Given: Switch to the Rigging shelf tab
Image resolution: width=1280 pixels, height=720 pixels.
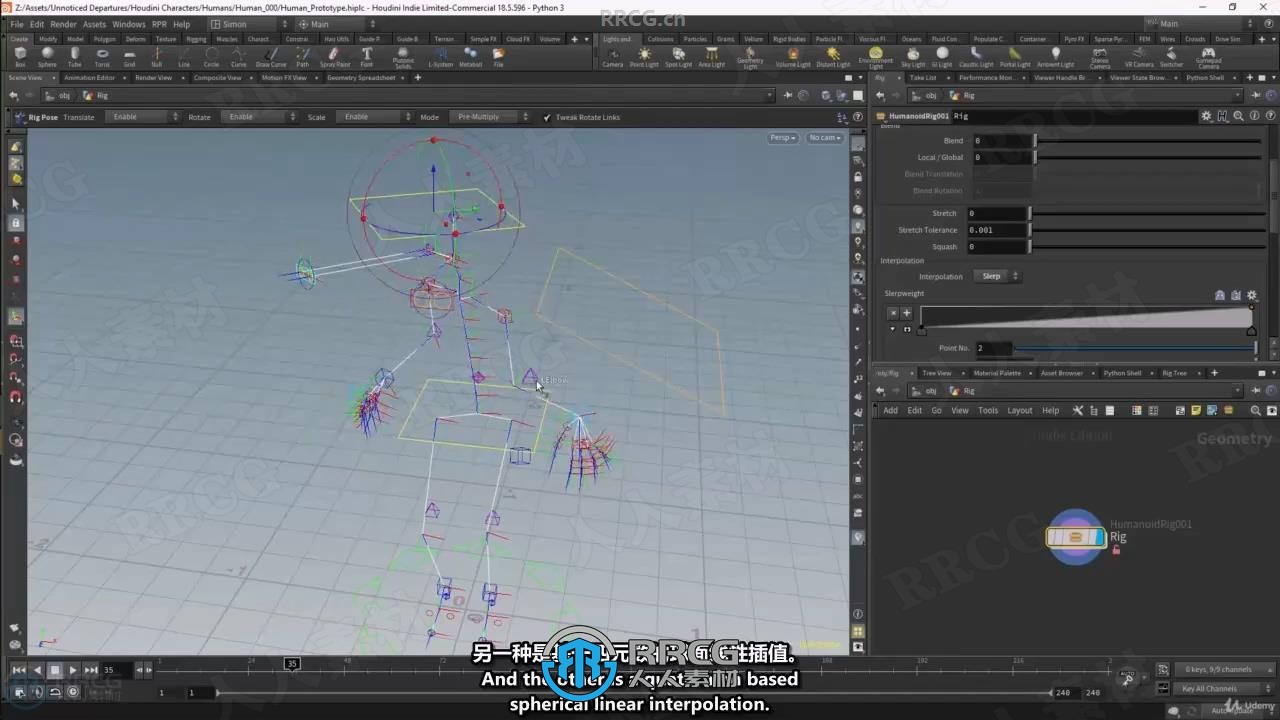Looking at the screenshot, I should tap(196, 39).
